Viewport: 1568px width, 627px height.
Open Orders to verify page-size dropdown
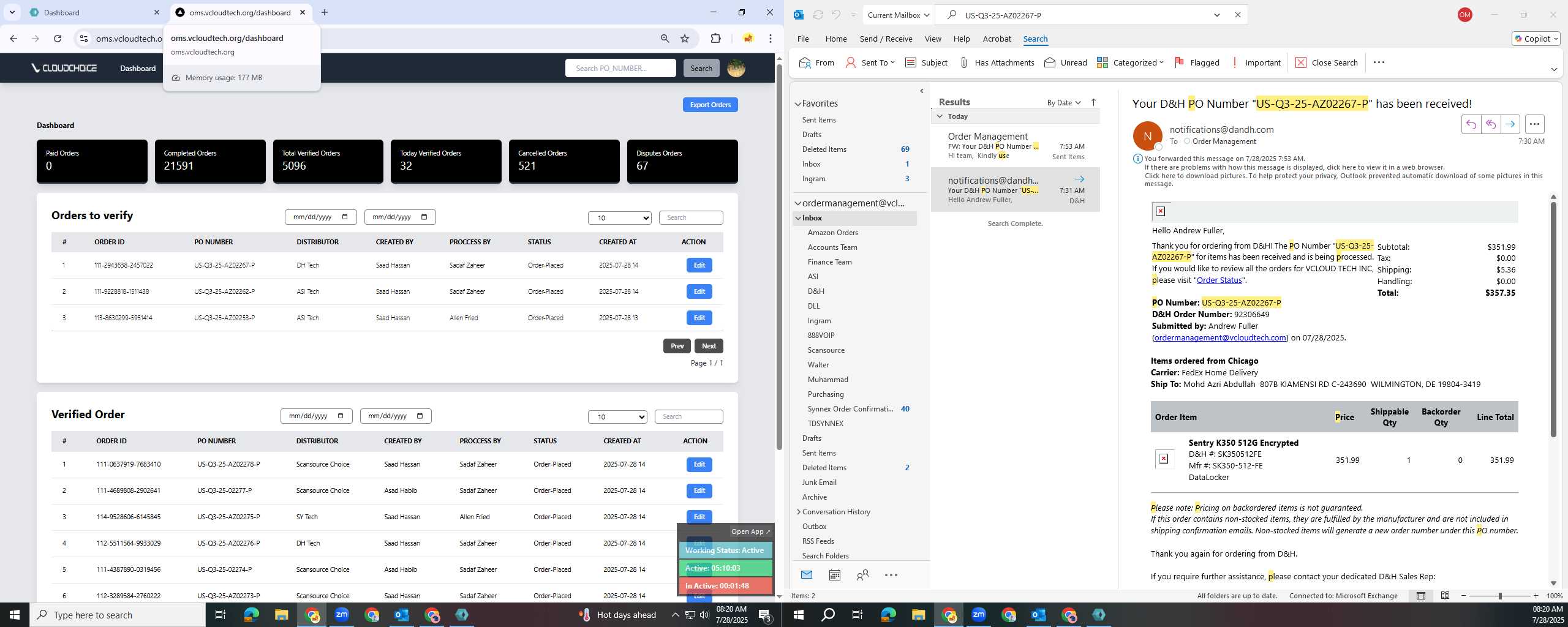(x=620, y=218)
